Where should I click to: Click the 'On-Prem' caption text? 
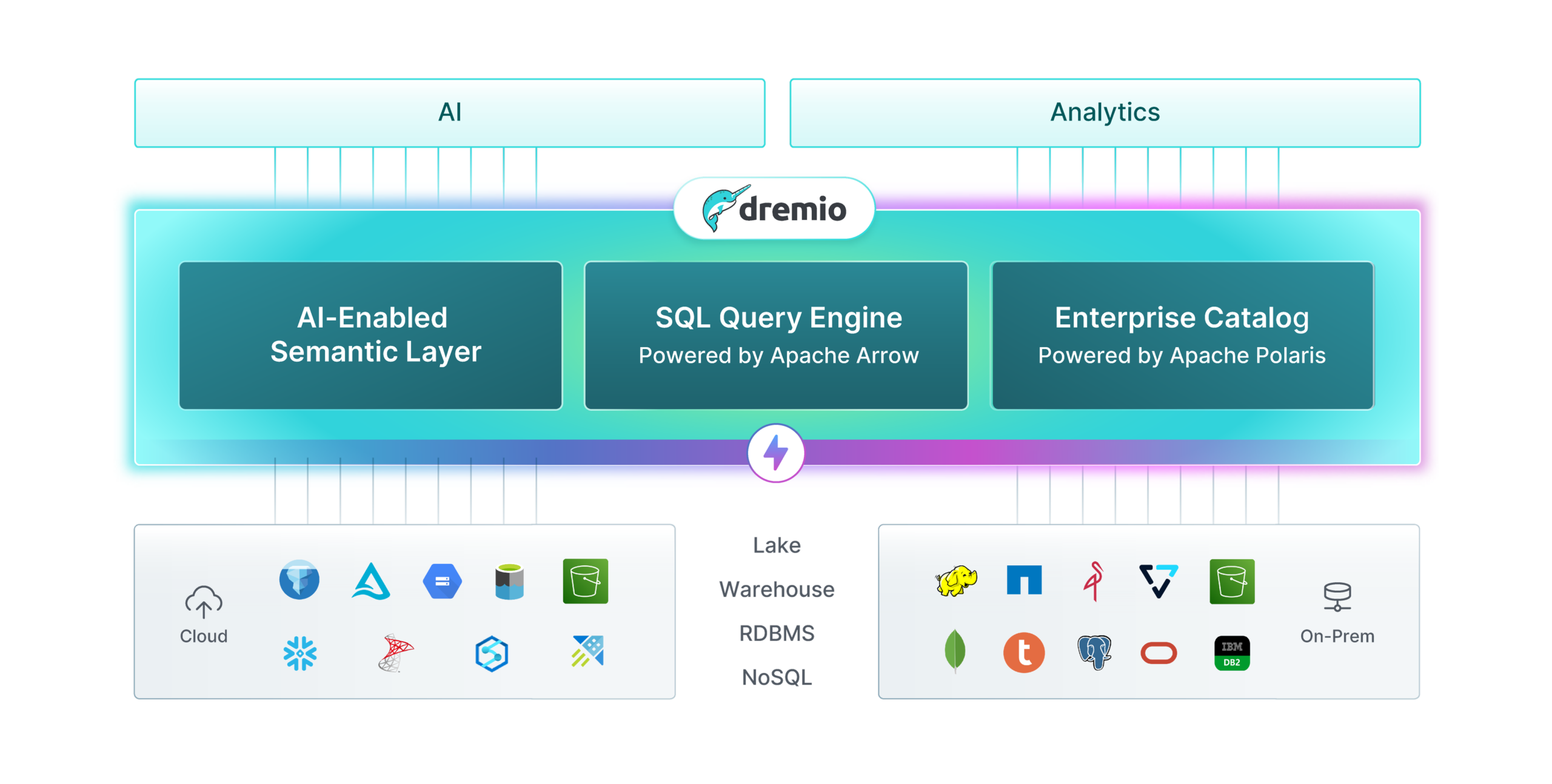(x=1337, y=636)
